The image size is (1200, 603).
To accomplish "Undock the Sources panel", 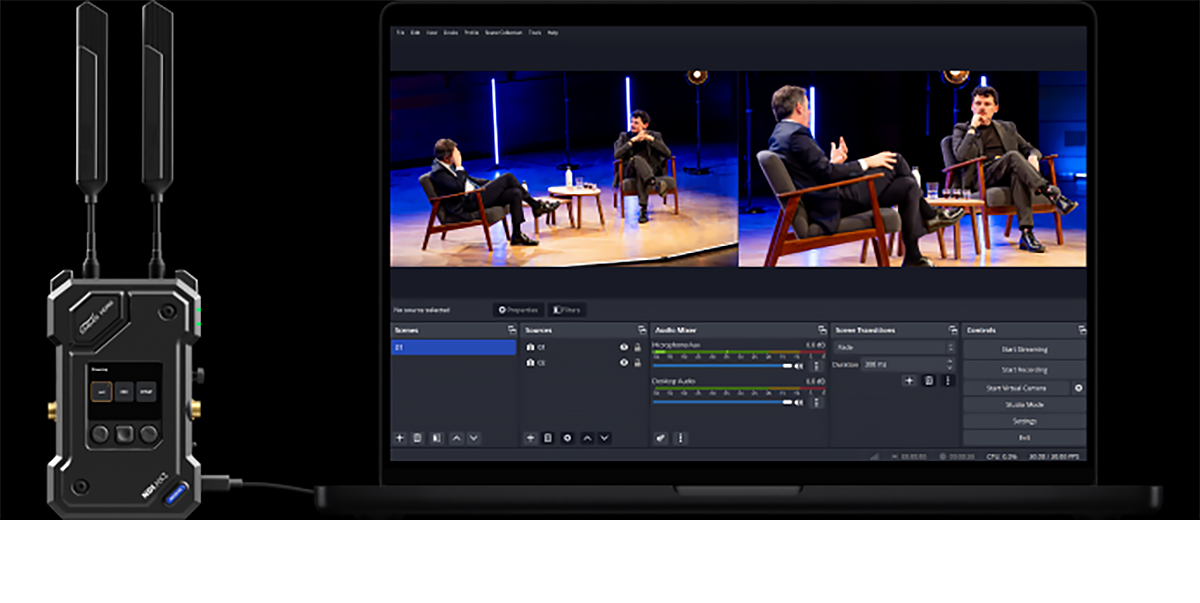I will click(642, 330).
